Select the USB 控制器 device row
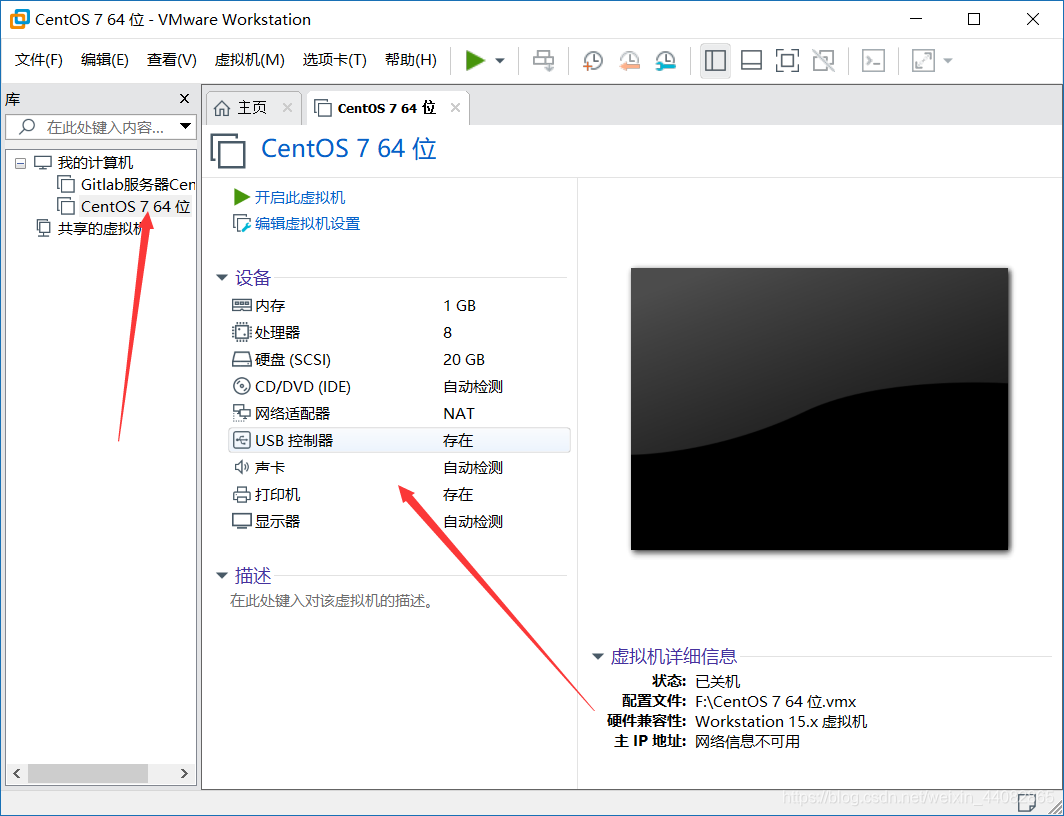The height and width of the screenshot is (816, 1064). 399,440
